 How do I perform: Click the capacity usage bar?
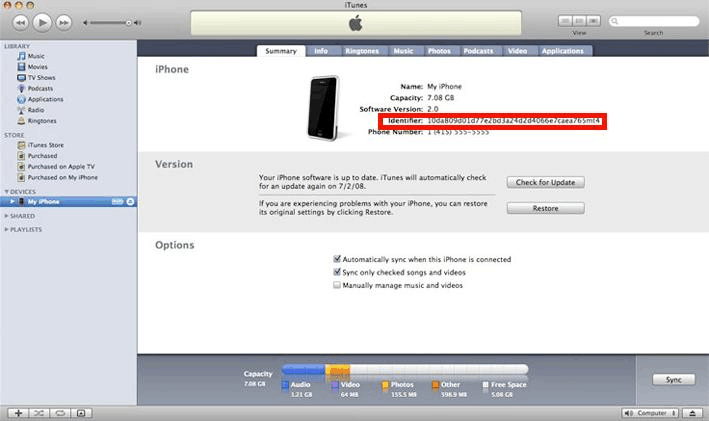(x=405, y=370)
